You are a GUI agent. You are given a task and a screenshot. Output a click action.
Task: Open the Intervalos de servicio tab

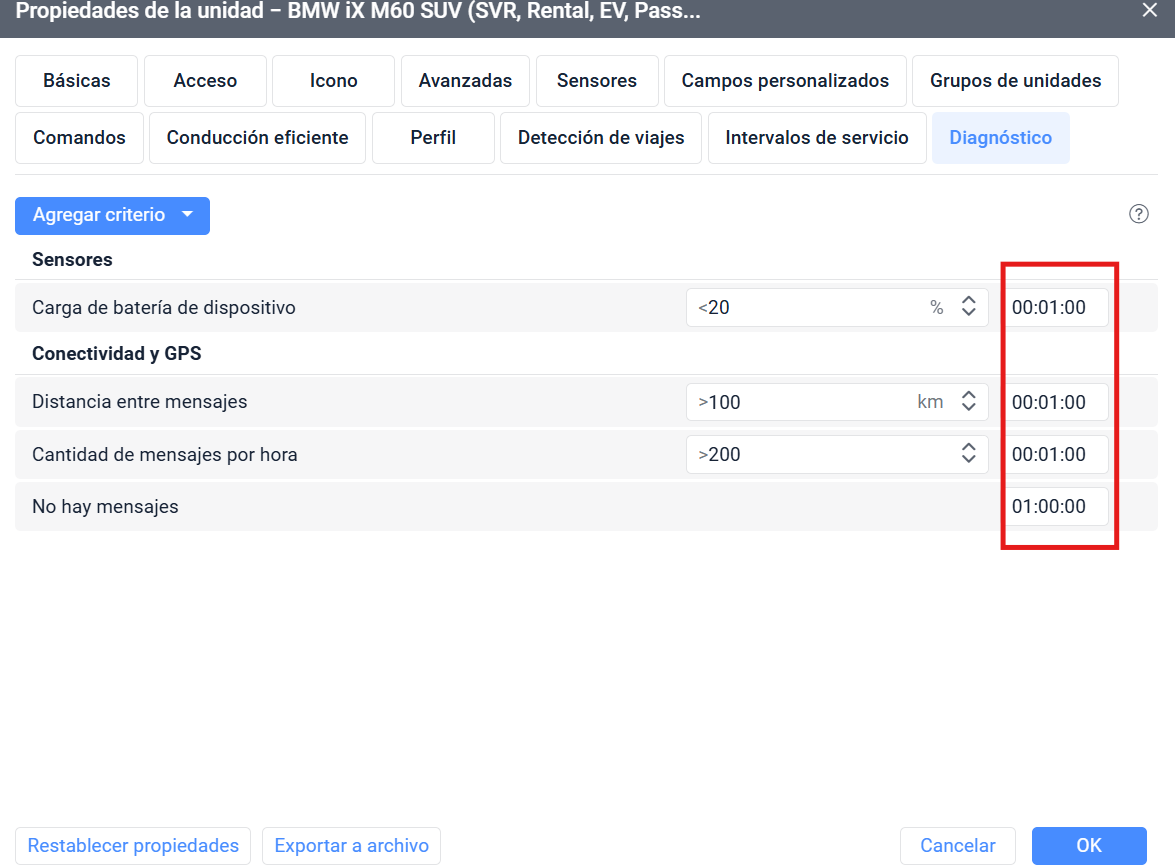pyautogui.click(x=817, y=138)
